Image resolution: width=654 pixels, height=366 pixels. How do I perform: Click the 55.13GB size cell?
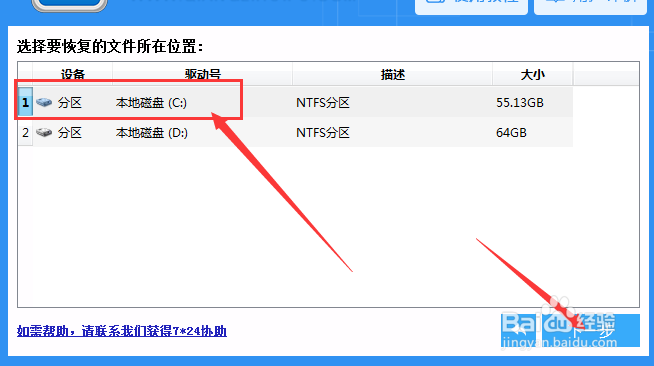coord(520,103)
